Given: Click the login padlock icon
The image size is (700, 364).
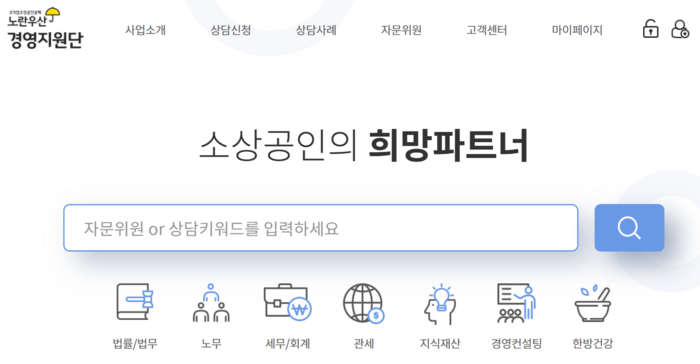Looking at the screenshot, I should click(650, 29).
